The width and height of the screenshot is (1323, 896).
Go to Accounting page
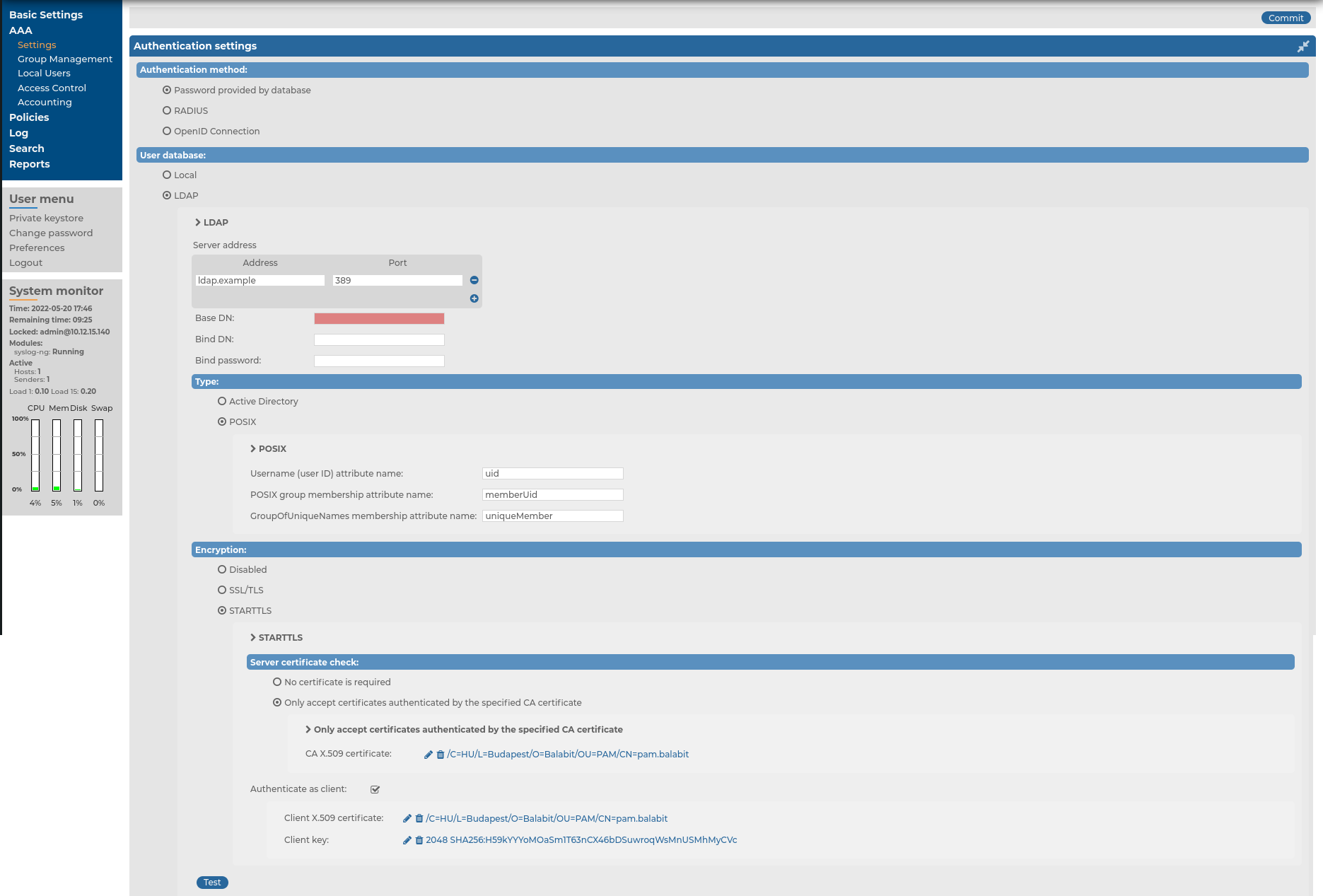pyautogui.click(x=45, y=102)
